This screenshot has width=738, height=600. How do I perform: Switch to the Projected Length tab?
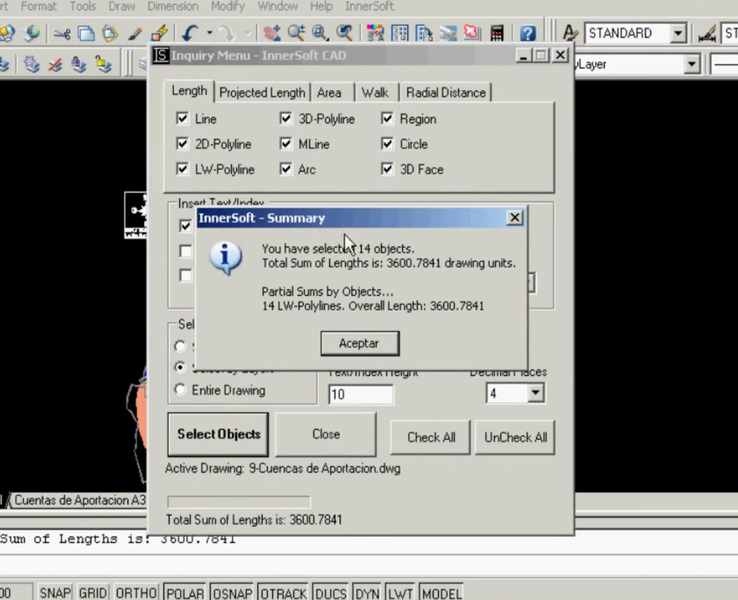click(262, 92)
